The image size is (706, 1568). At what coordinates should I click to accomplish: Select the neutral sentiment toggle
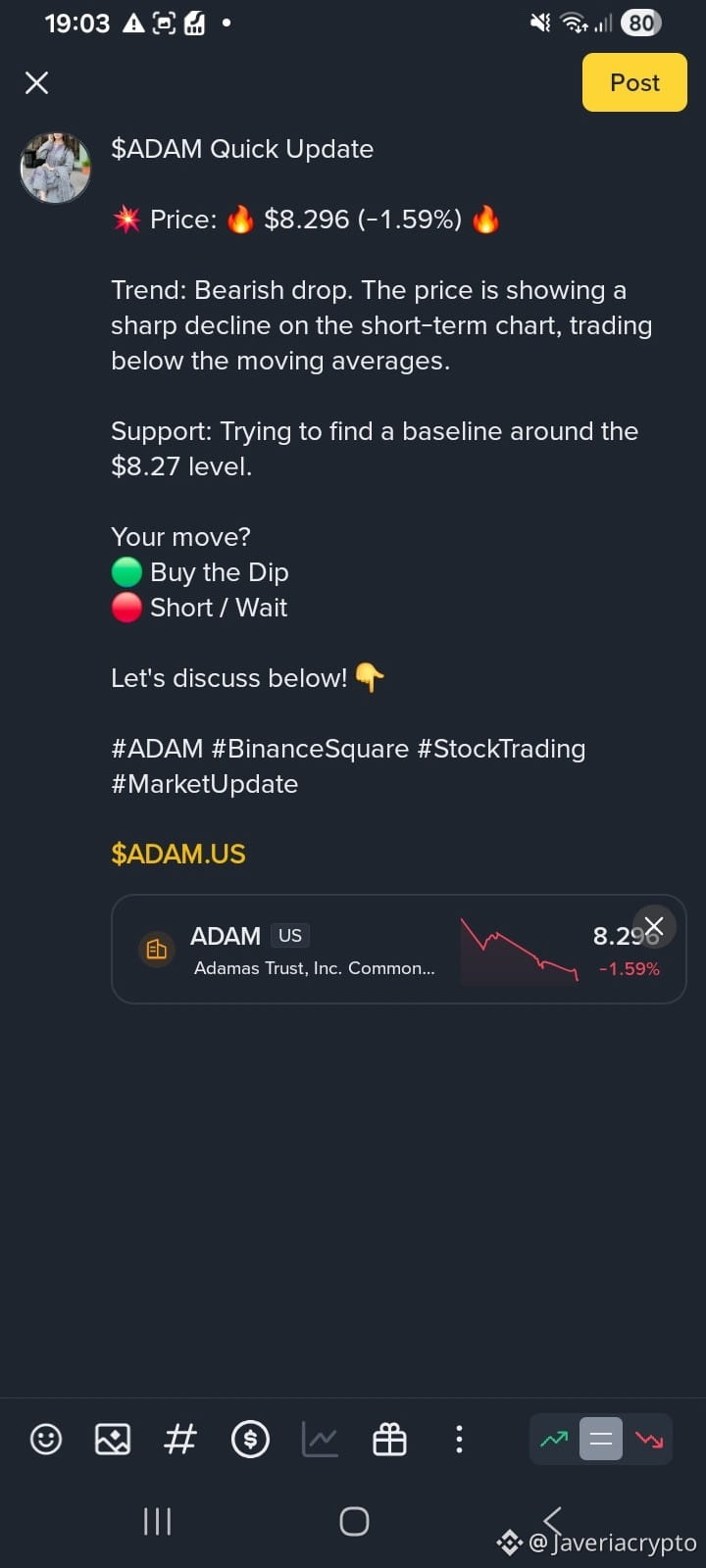[601, 1439]
